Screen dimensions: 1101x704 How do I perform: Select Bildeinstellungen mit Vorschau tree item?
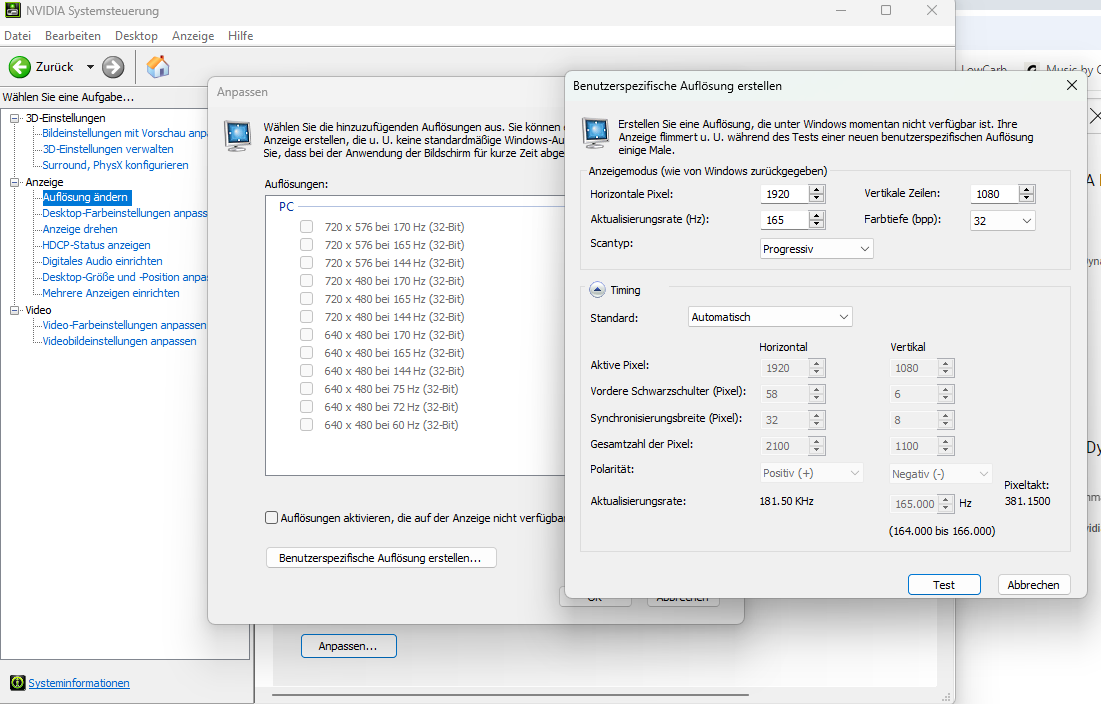124,133
